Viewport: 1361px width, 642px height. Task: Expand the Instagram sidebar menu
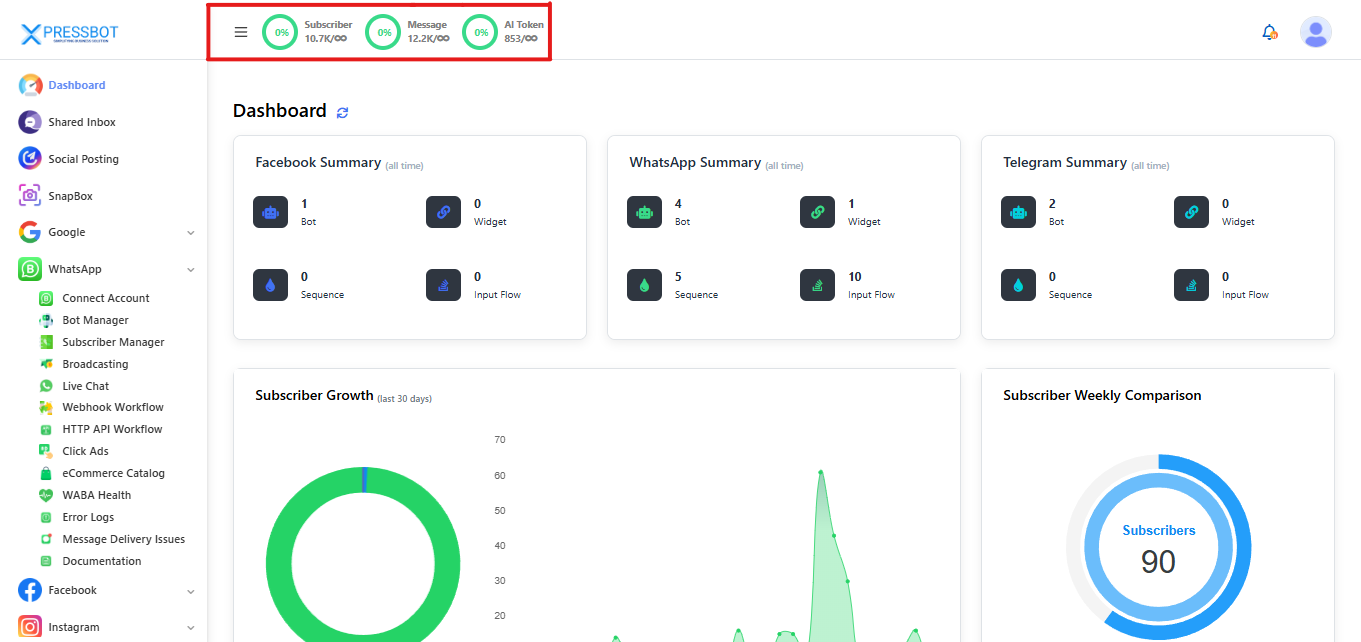[x=190, y=628]
